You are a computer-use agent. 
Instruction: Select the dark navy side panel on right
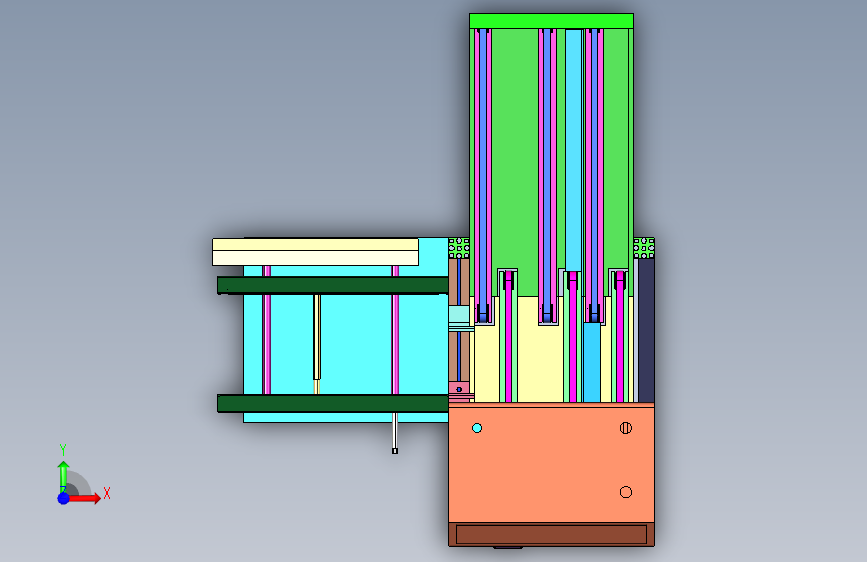tap(646, 330)
